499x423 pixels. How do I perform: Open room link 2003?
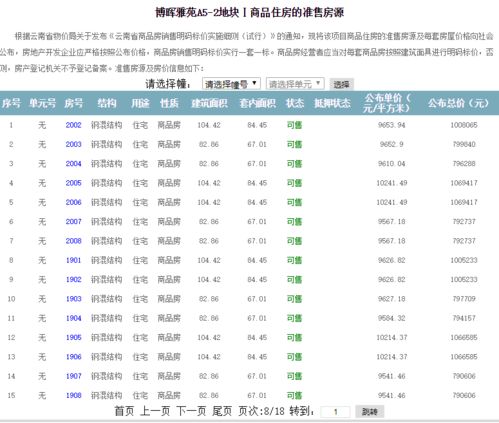[x=73, y=144]
